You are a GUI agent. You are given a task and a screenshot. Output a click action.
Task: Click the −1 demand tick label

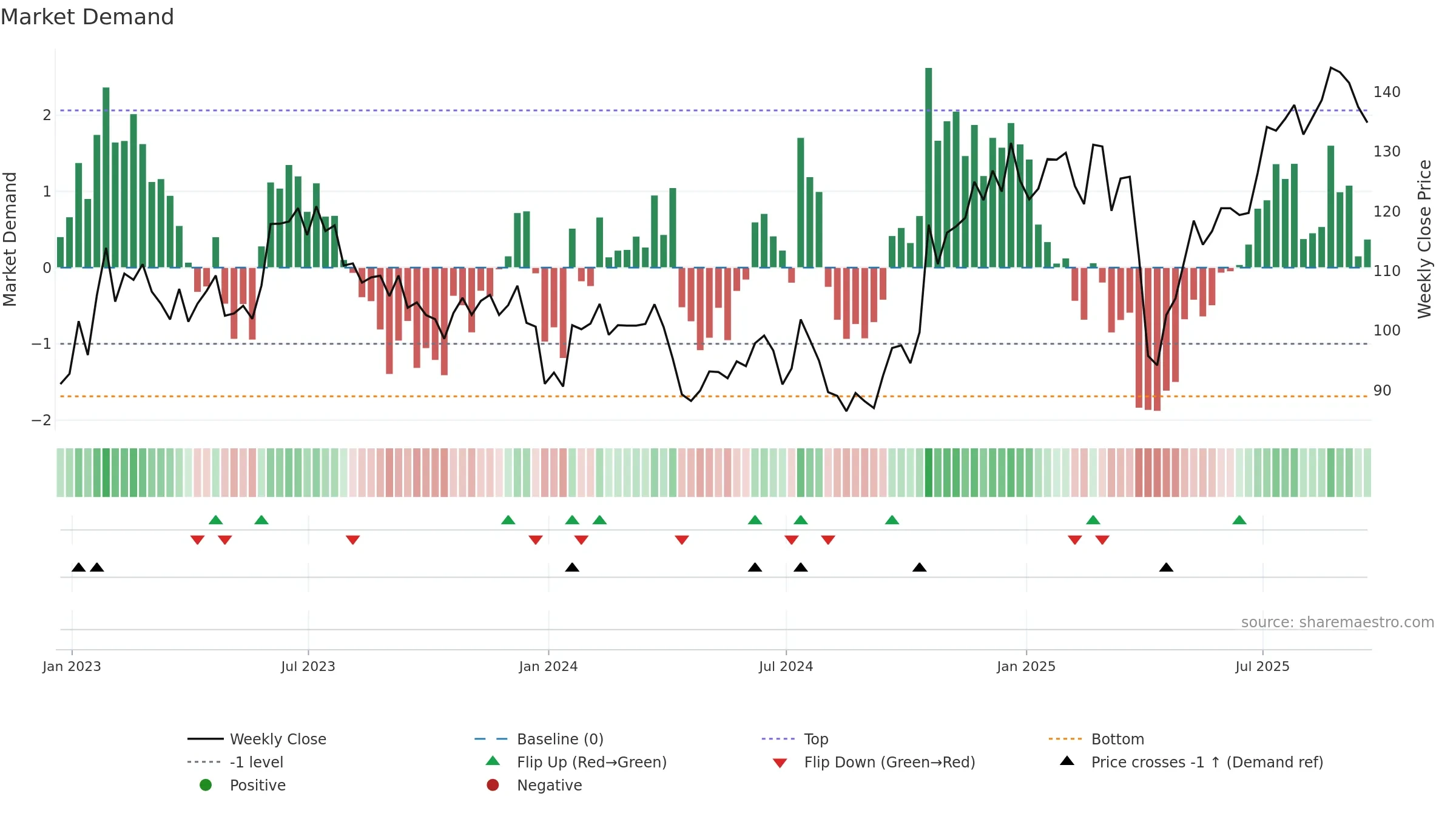(41, 343)
